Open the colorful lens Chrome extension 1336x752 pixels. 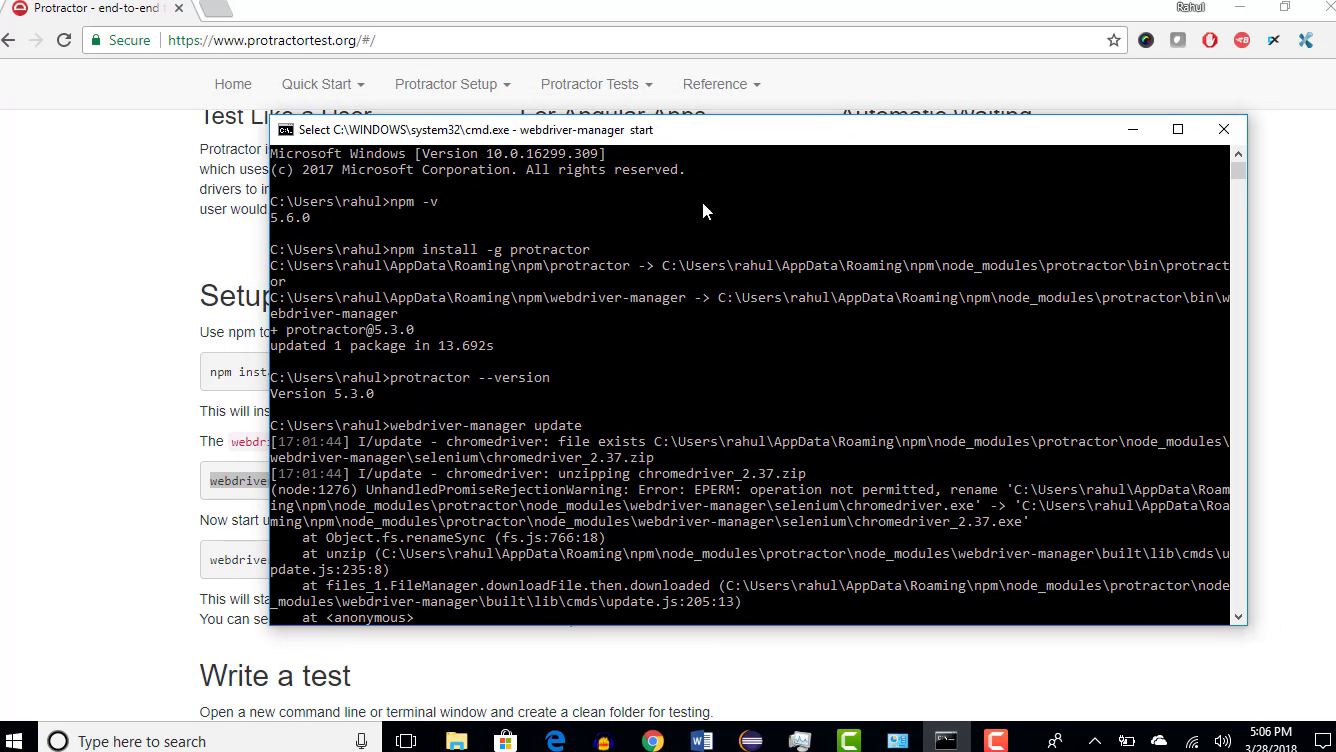(x=1146, y=40)
